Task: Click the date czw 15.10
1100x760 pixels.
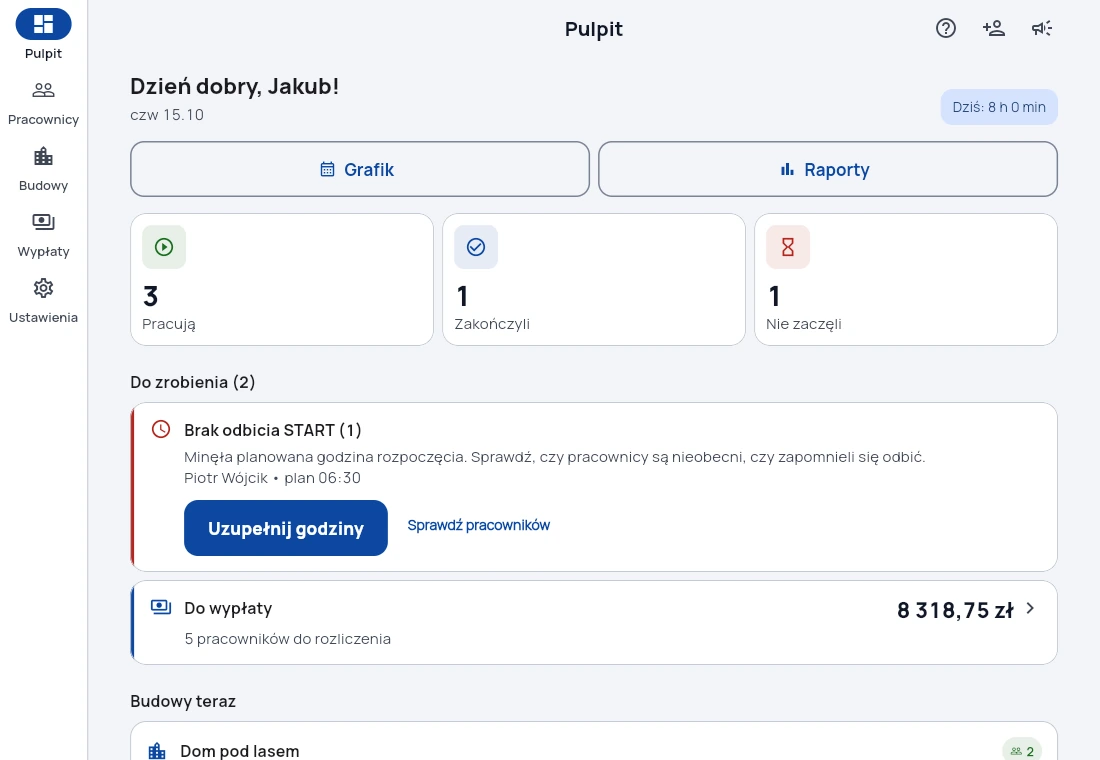Action: click(x=167, y=115)
